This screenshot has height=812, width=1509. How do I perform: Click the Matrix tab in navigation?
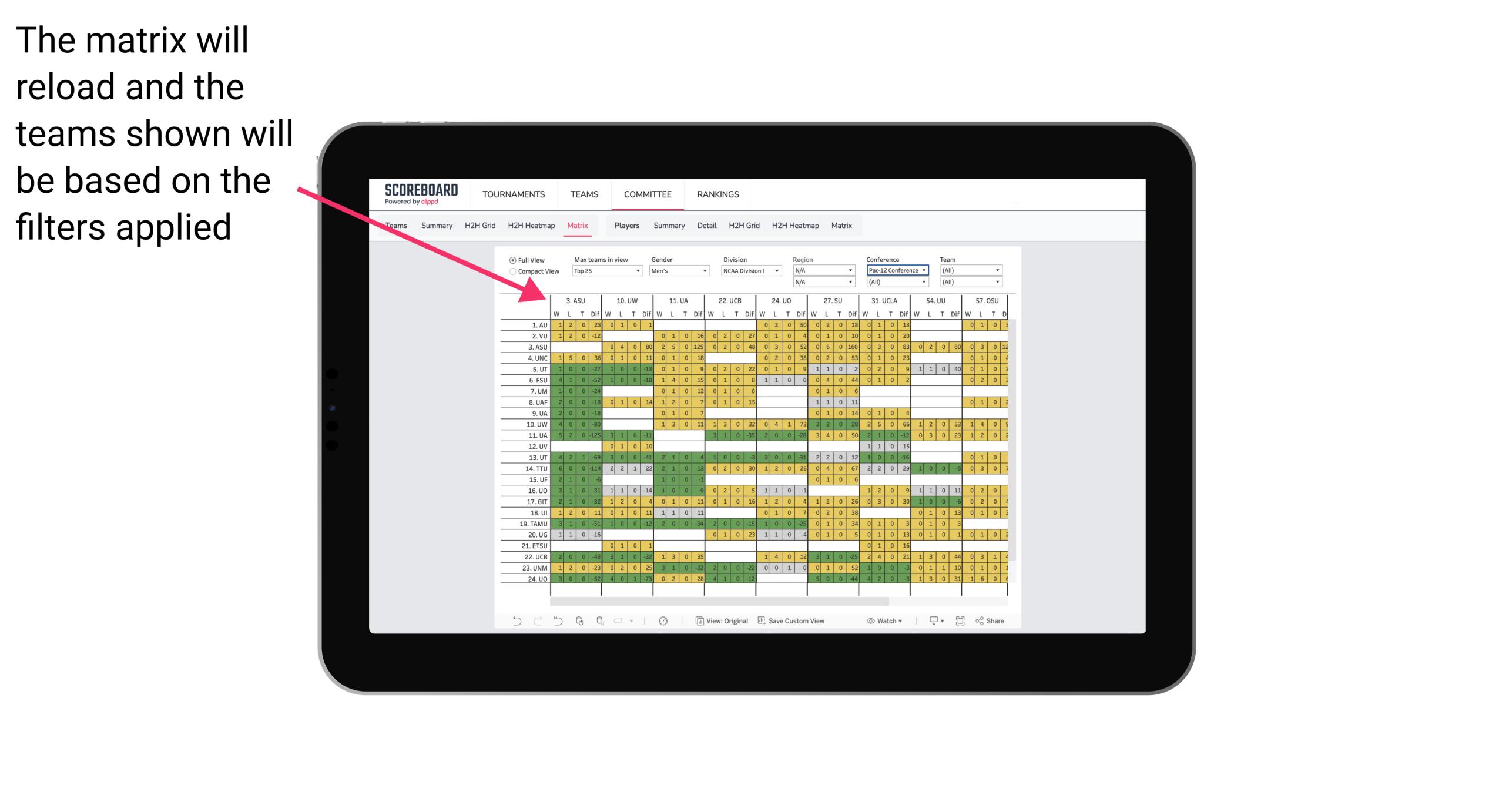pyautogui.click(x=577, y=225)
